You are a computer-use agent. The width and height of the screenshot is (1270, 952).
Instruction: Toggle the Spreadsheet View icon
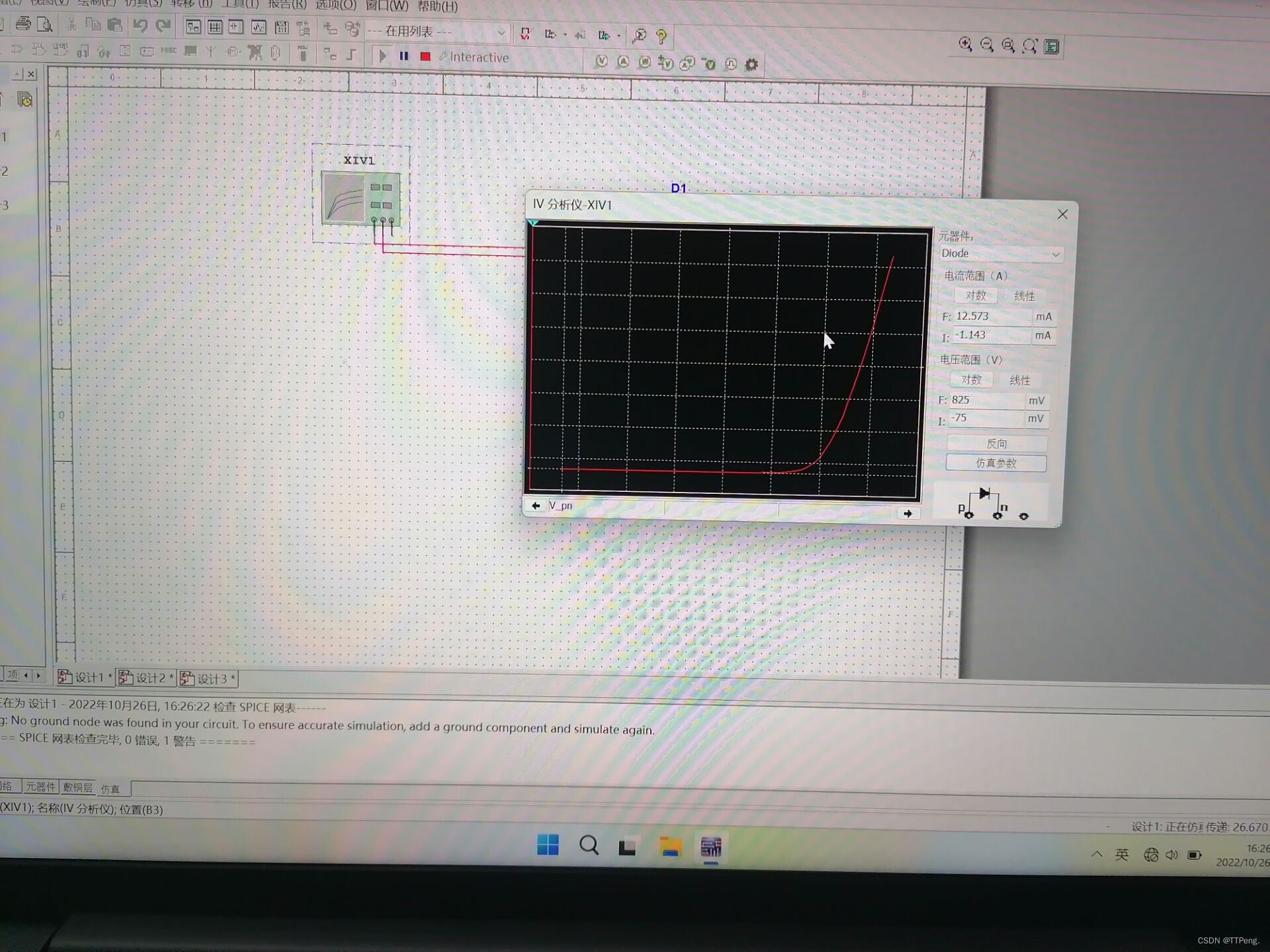click(x=215, y=27)
